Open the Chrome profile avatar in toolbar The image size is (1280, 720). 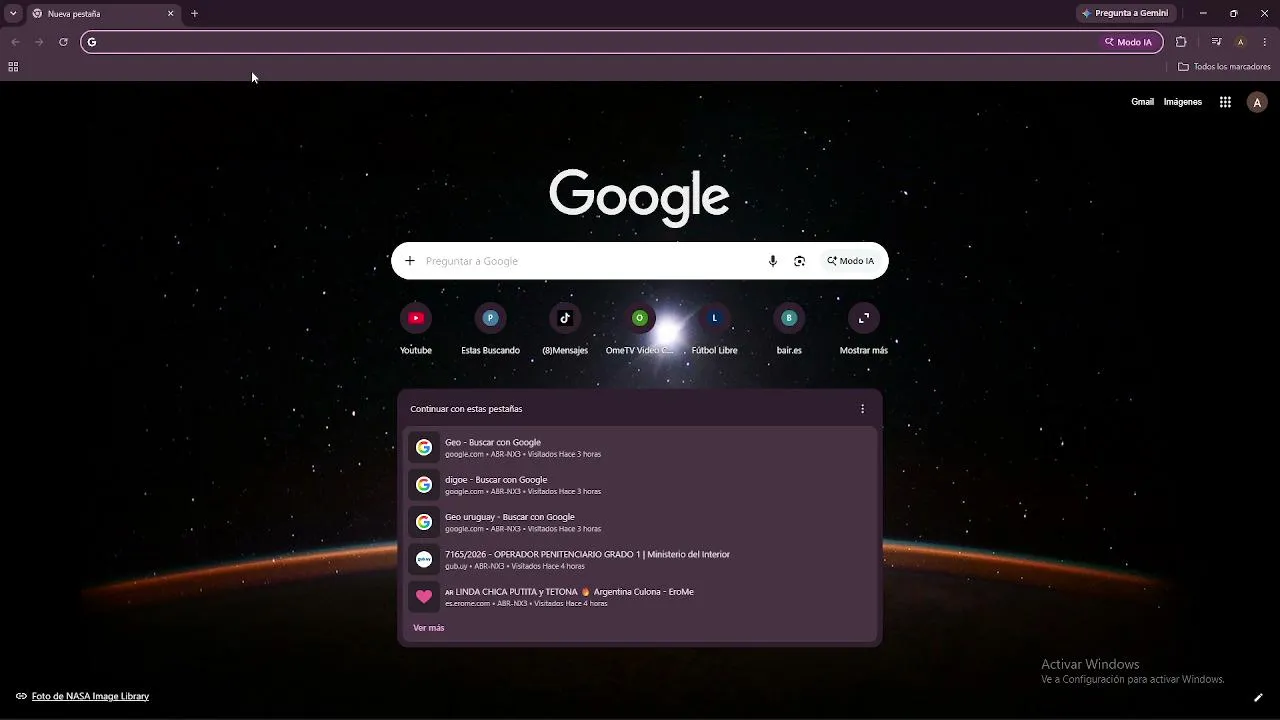pos(1241,42)
